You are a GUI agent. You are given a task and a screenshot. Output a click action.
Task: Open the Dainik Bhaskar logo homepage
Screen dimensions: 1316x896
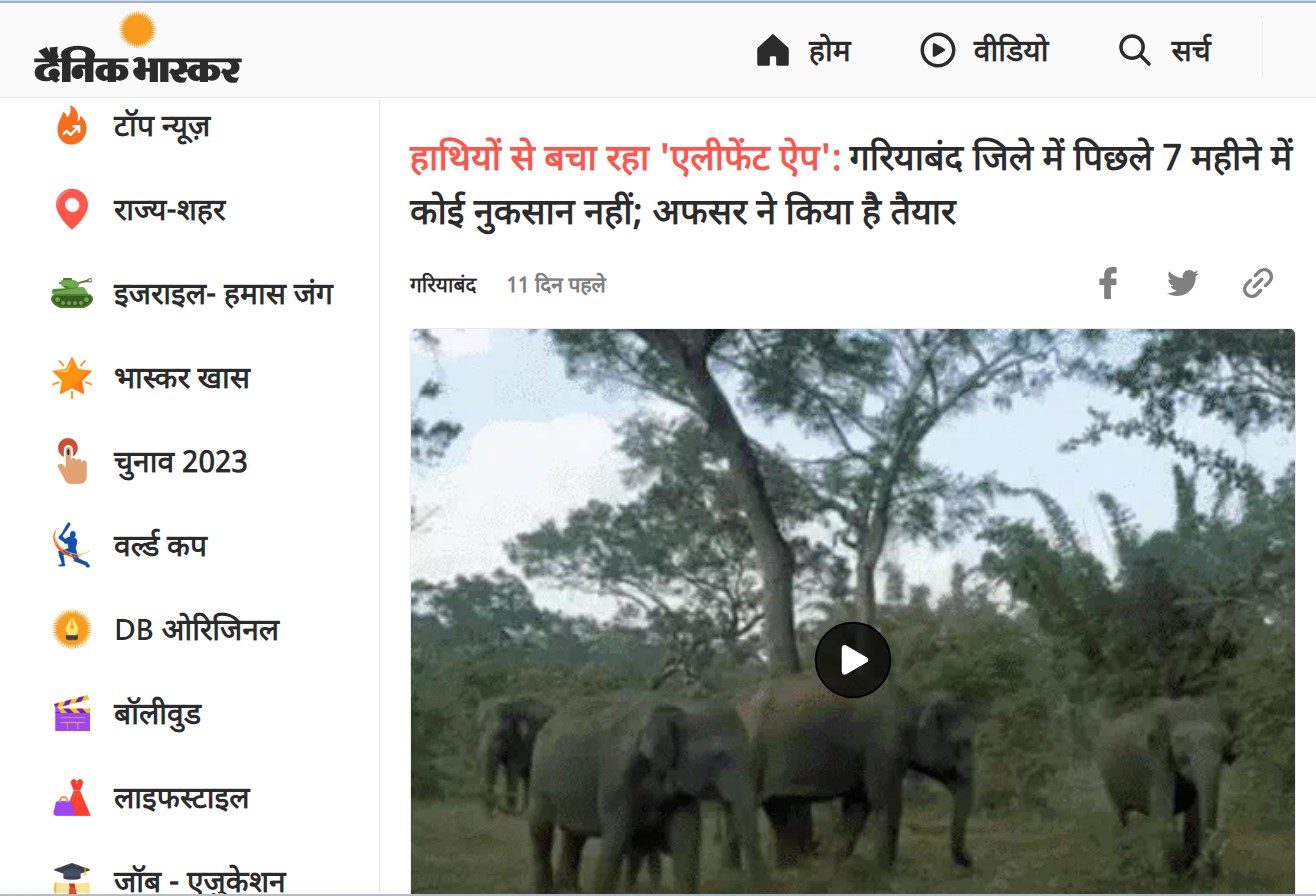coord(137,48)
